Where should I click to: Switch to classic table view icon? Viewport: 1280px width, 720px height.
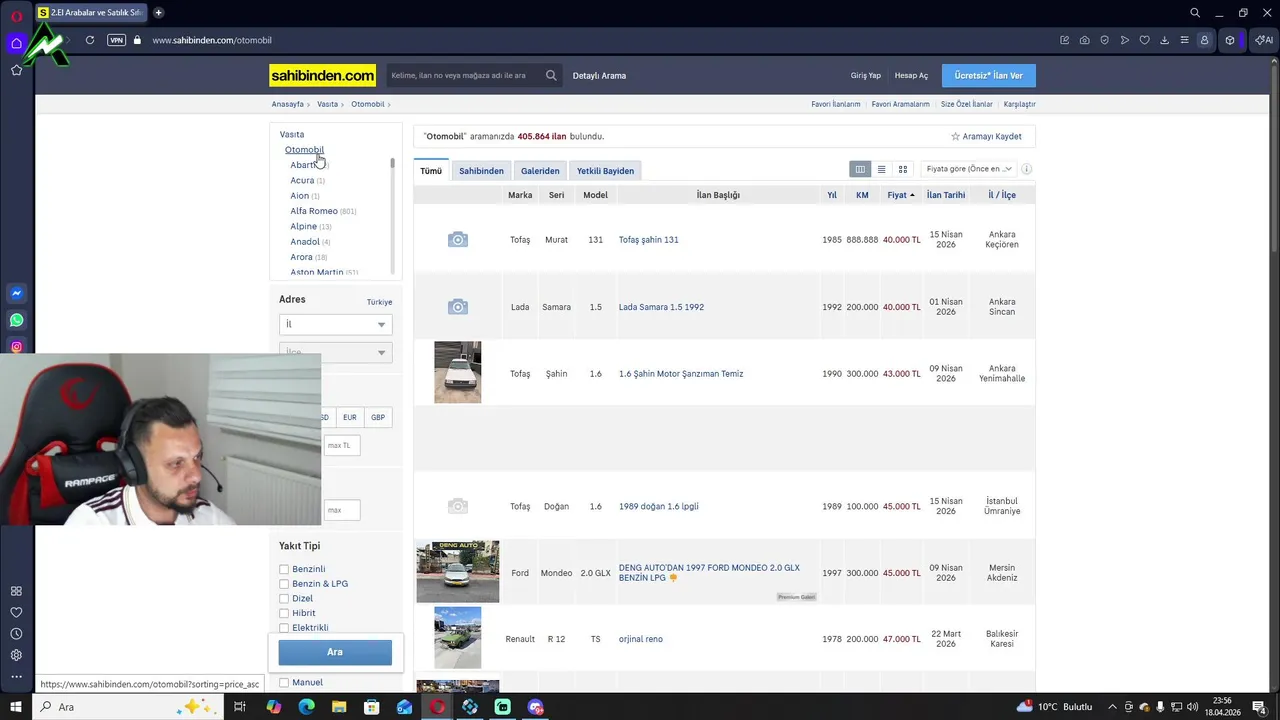860,169
